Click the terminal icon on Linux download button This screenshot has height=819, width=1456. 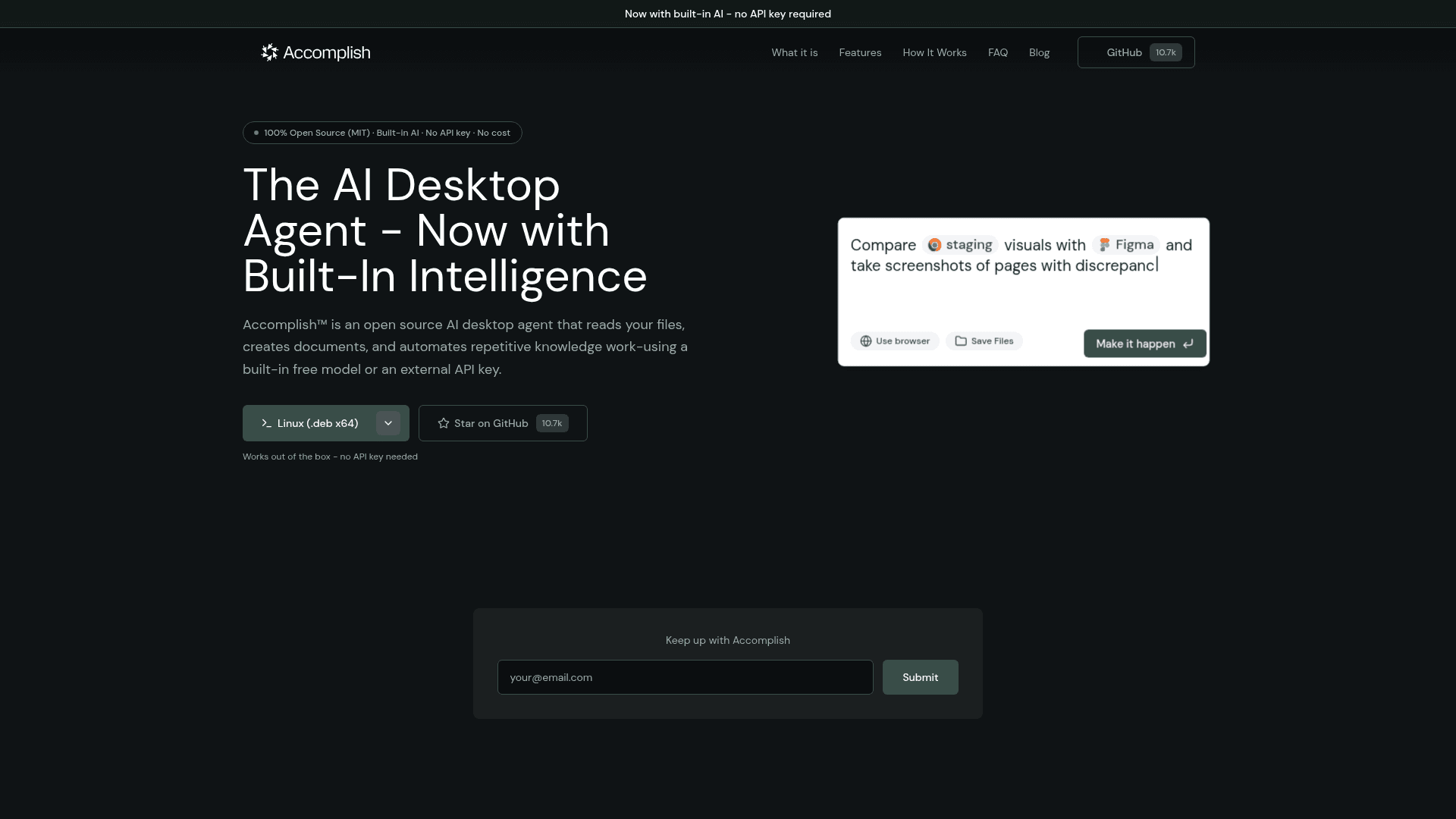(x=266, y=423)
